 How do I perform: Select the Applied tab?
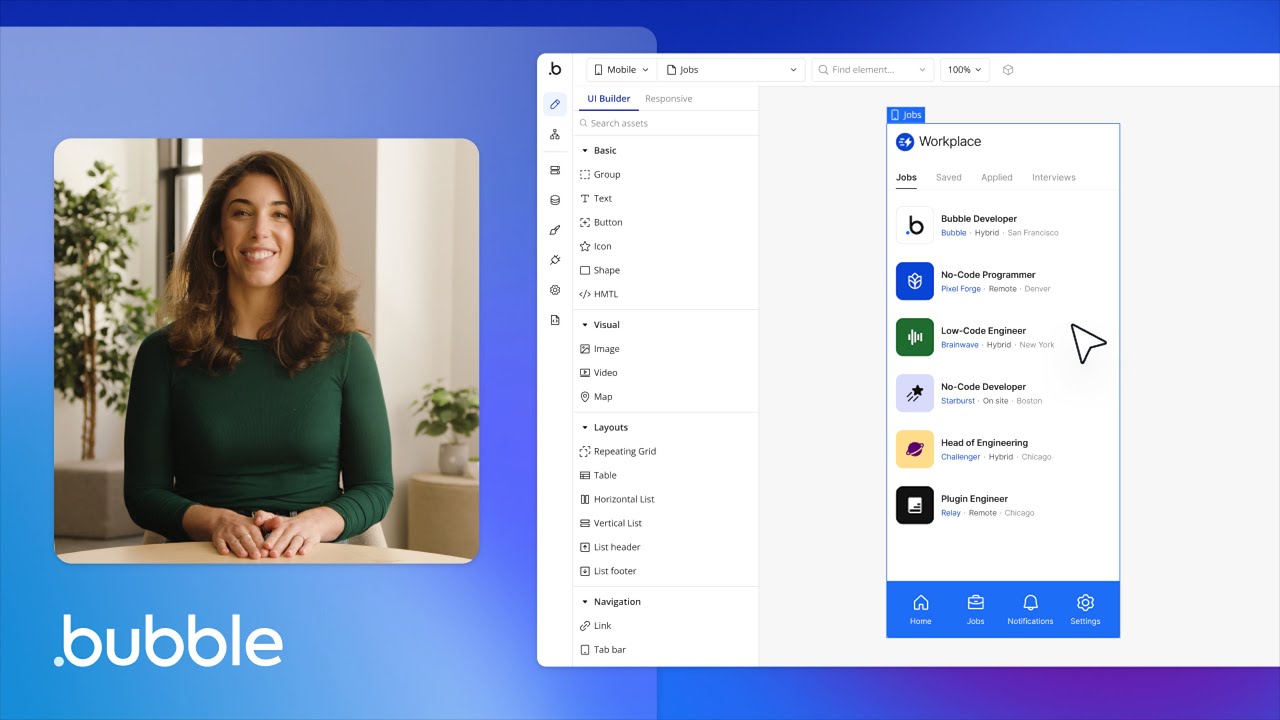pyautogui.click(x=997, y=177)
